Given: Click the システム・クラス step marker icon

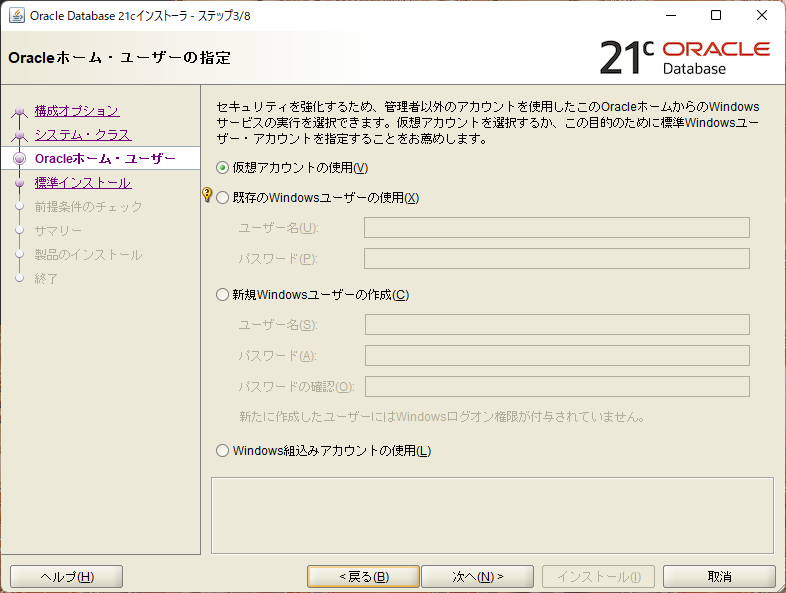Looking at the screenshot, I should coord(20,135).
